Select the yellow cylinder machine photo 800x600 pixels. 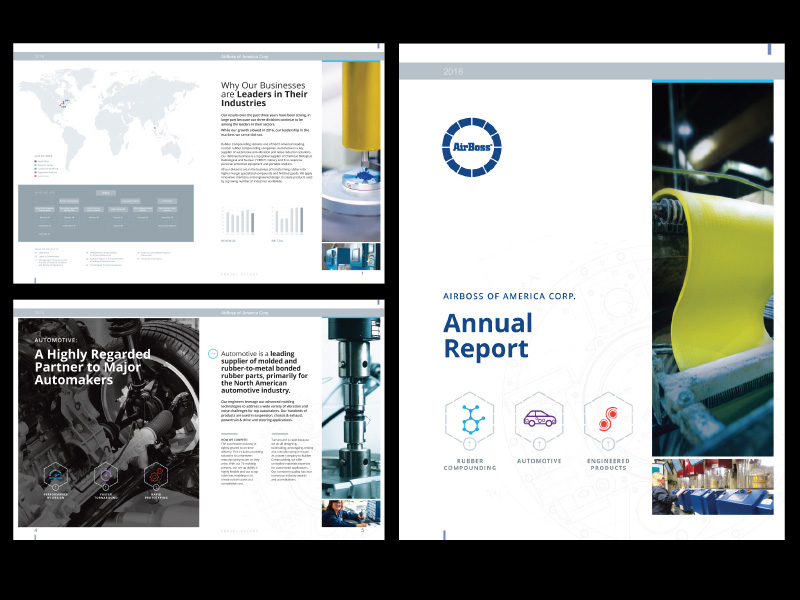[351, 152]
